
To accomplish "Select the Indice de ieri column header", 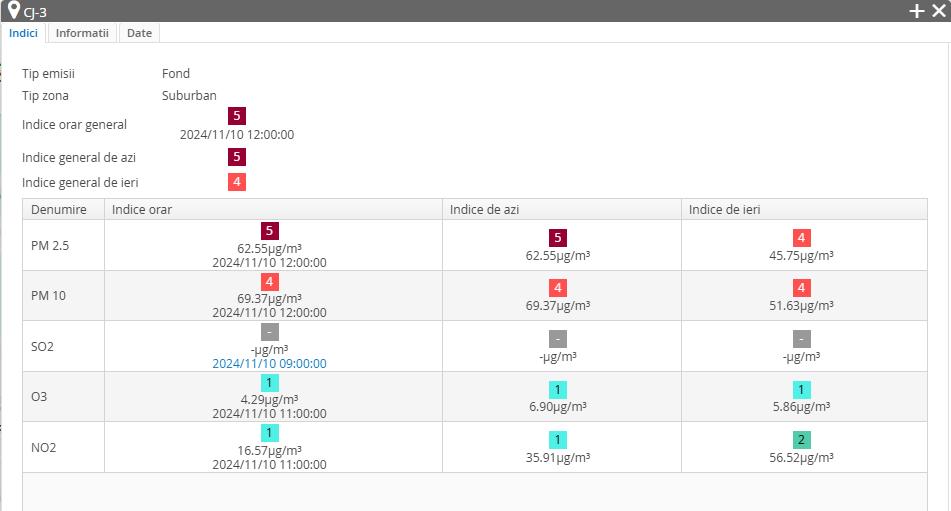I will (x=724, y=209).
